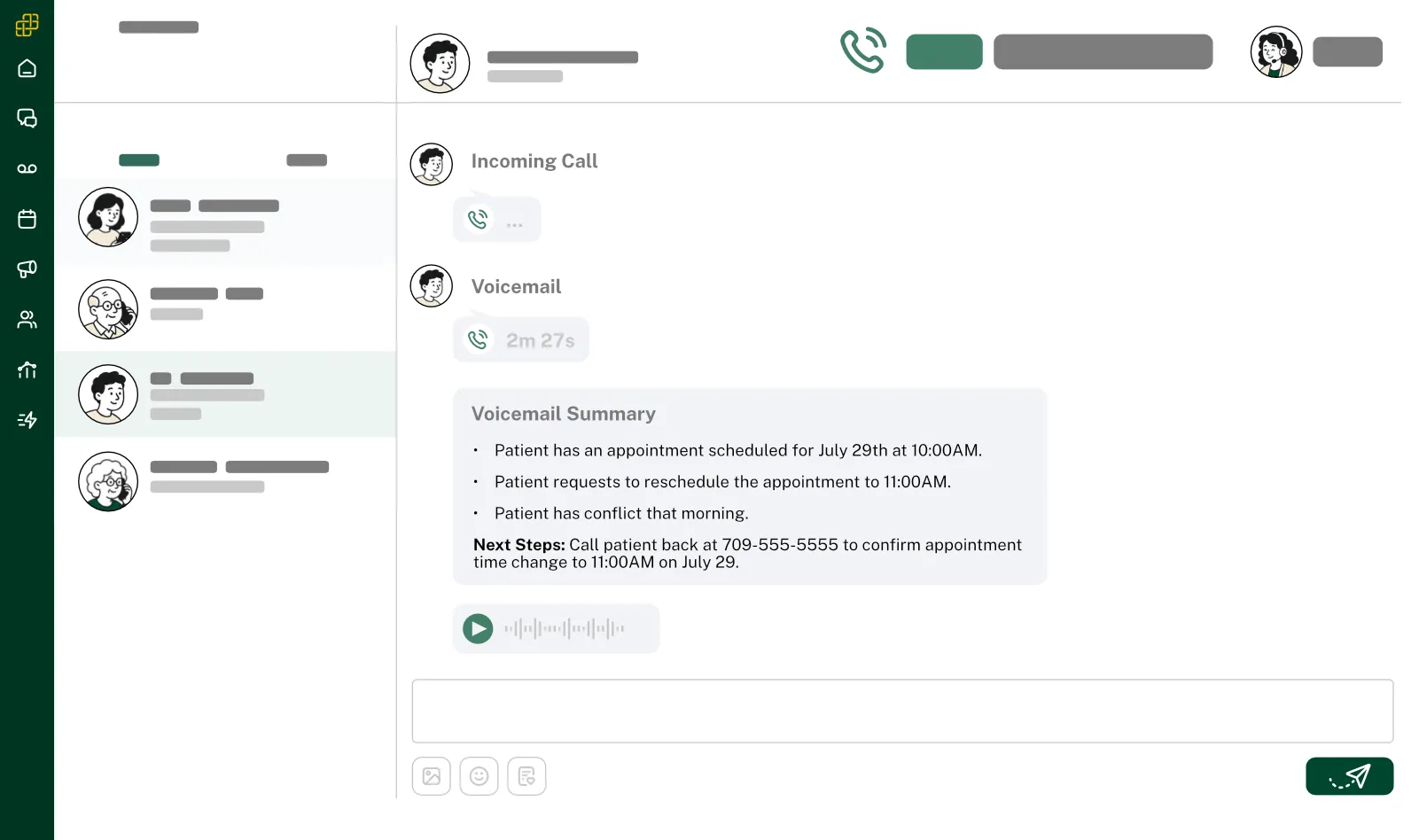The image size is (1419, 840).
Task: Send message with the paper plane button
Action: pos(1349,776)
